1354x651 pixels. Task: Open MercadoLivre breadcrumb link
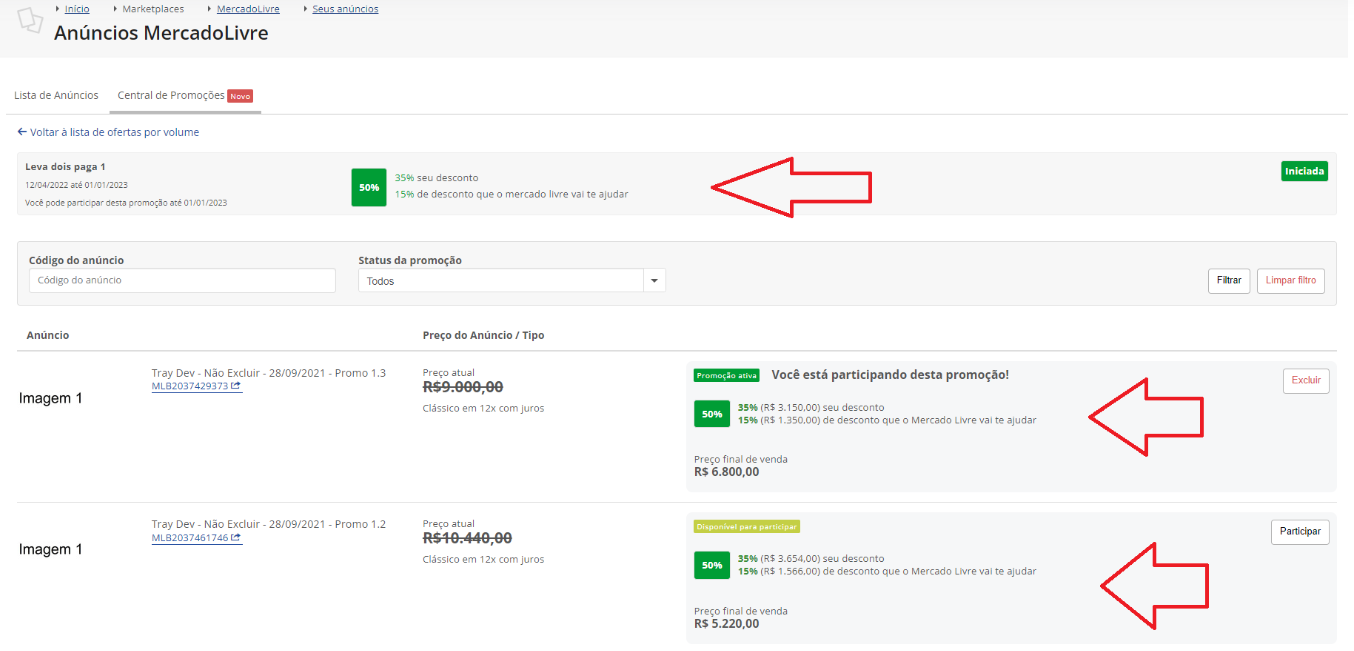coord(248,9)
